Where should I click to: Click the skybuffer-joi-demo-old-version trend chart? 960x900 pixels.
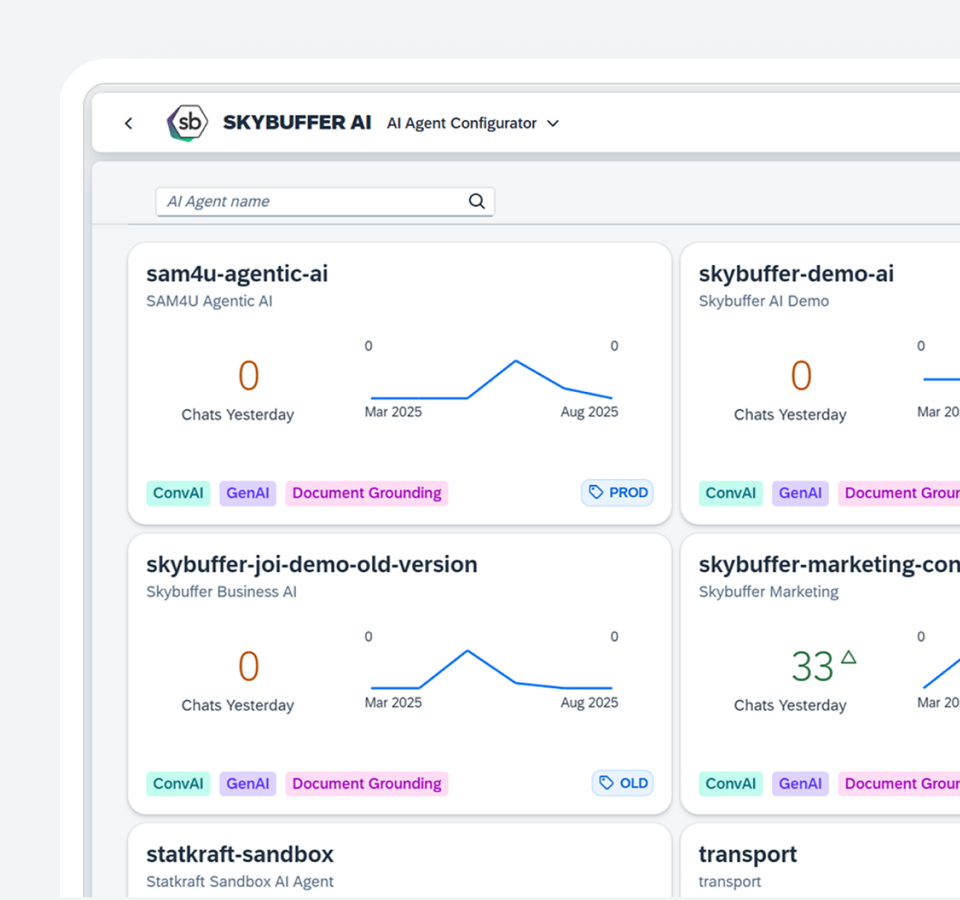pos(491,670)
